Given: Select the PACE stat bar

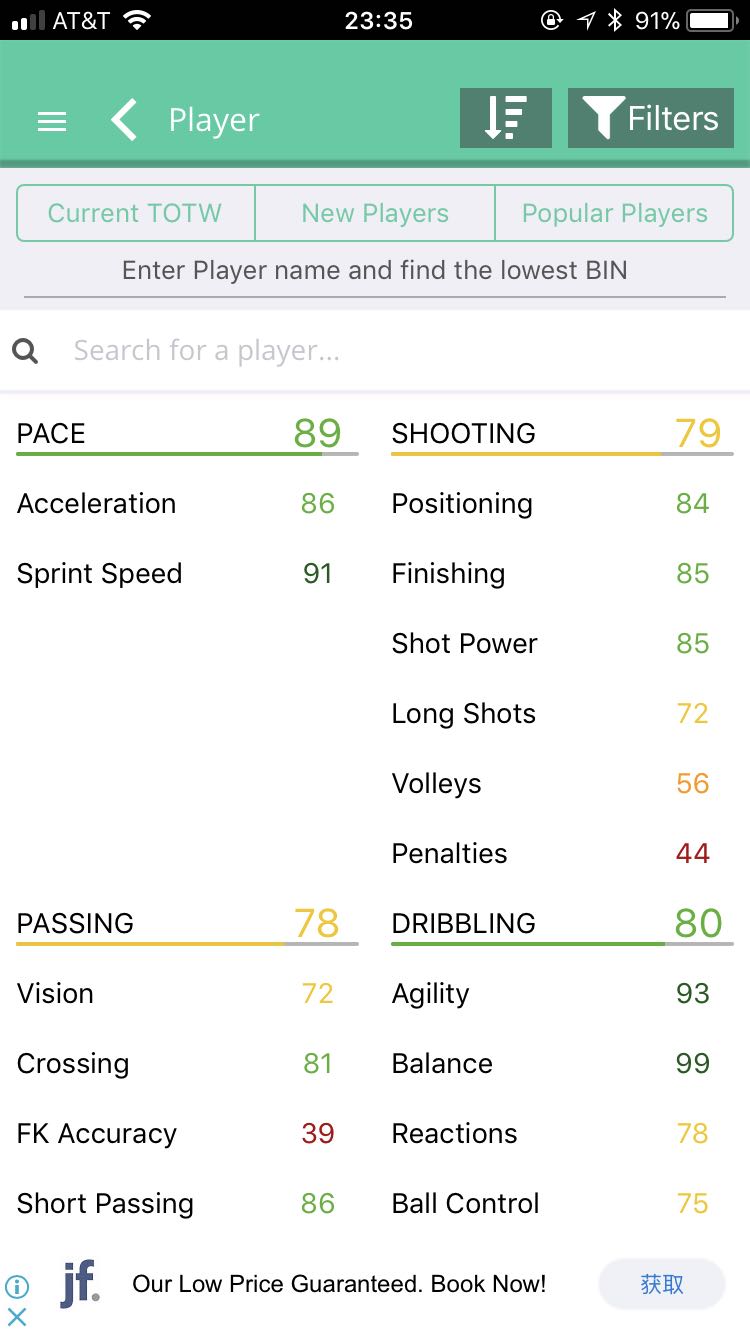Looking at the screenshot, I should pos(187,454).
